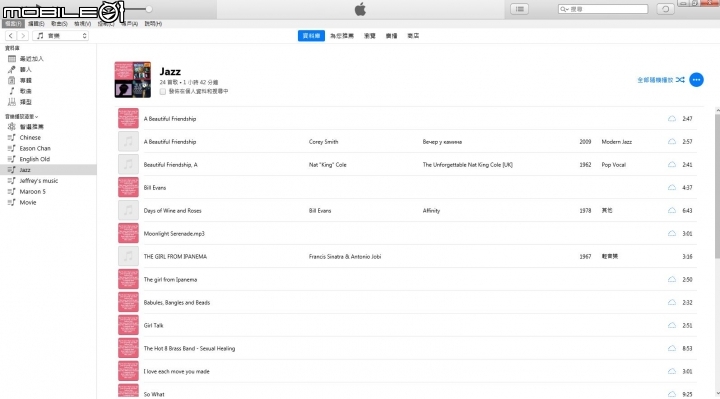The width and height of the screenshot is (720, 399).
Task: Click cloud icon for Moonlight Serenade.mp3
Action: (671, 233)
